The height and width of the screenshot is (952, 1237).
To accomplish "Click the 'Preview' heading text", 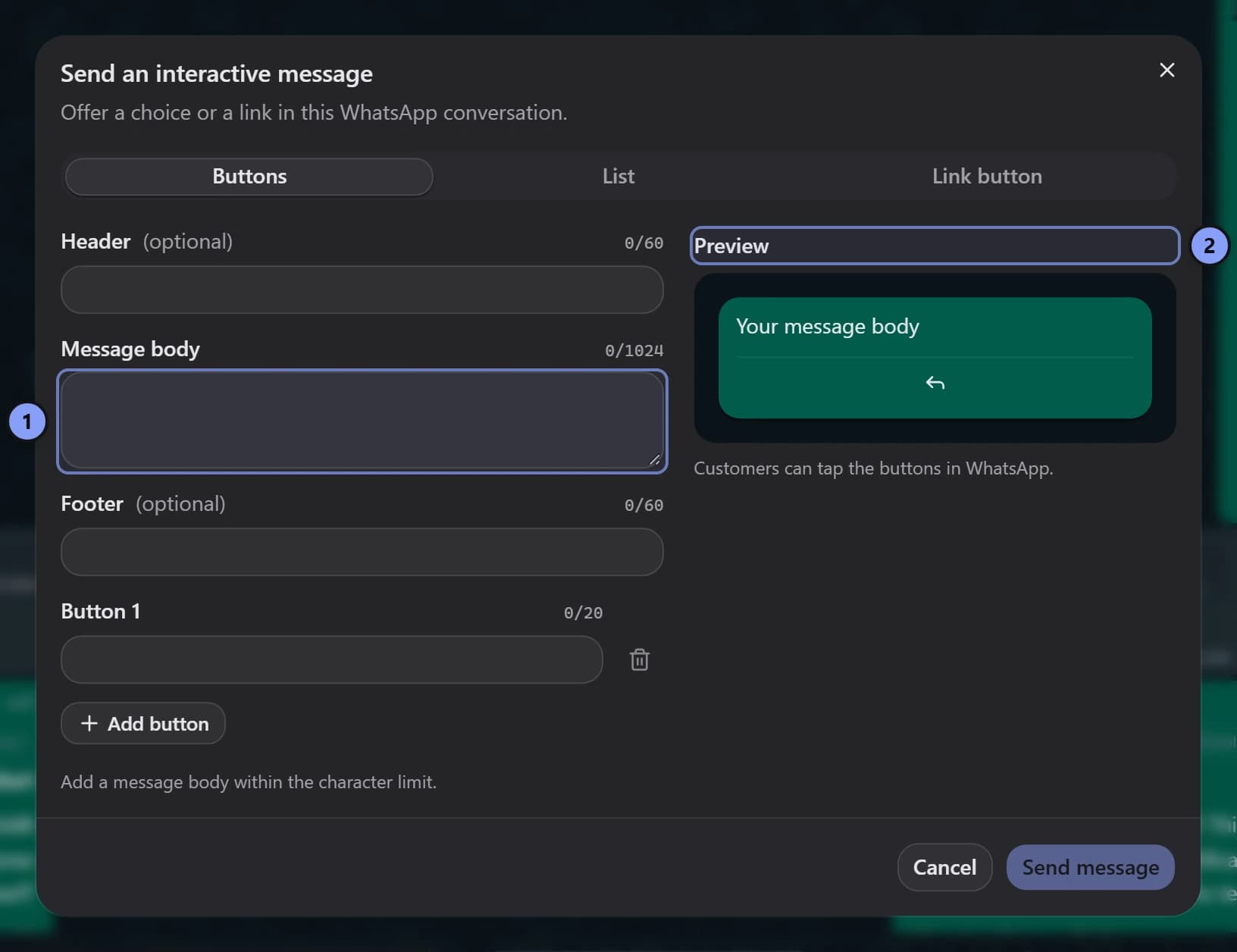I will (x=731, y=246).
